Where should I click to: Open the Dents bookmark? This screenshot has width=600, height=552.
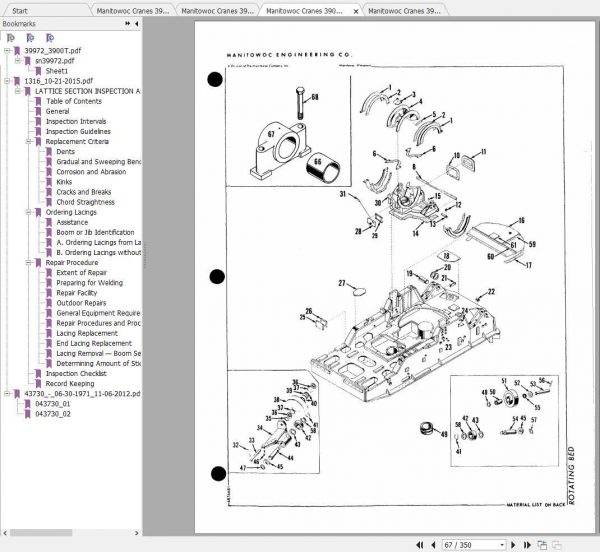tap(65, 151)
